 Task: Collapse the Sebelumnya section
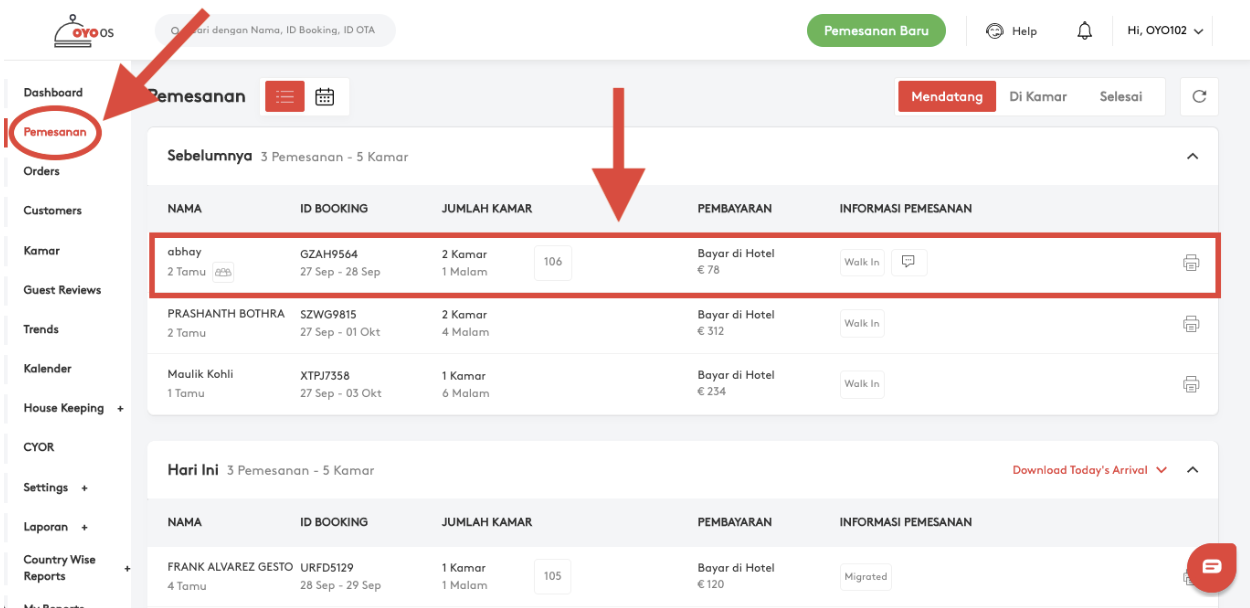click(1192, 156)
